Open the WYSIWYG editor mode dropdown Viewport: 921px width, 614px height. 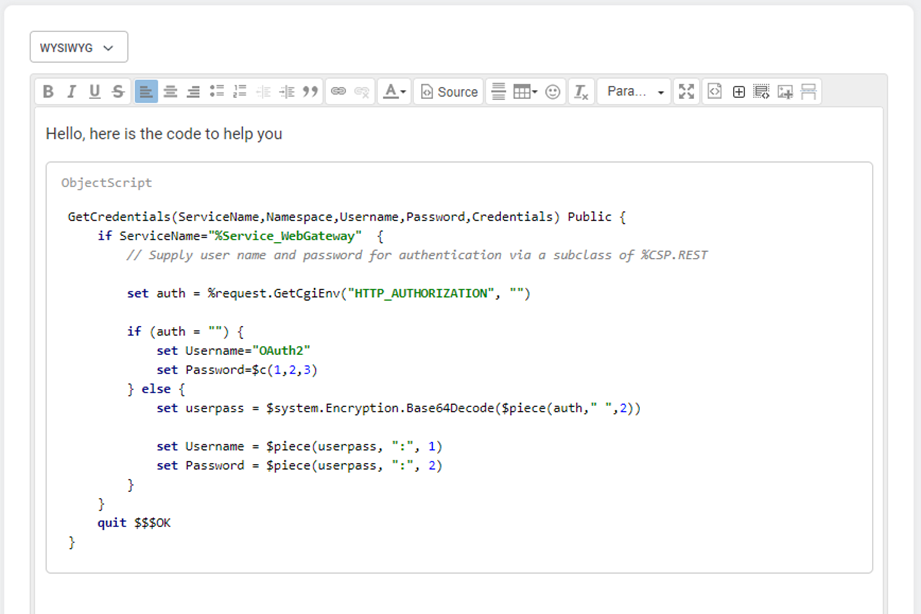78,47
